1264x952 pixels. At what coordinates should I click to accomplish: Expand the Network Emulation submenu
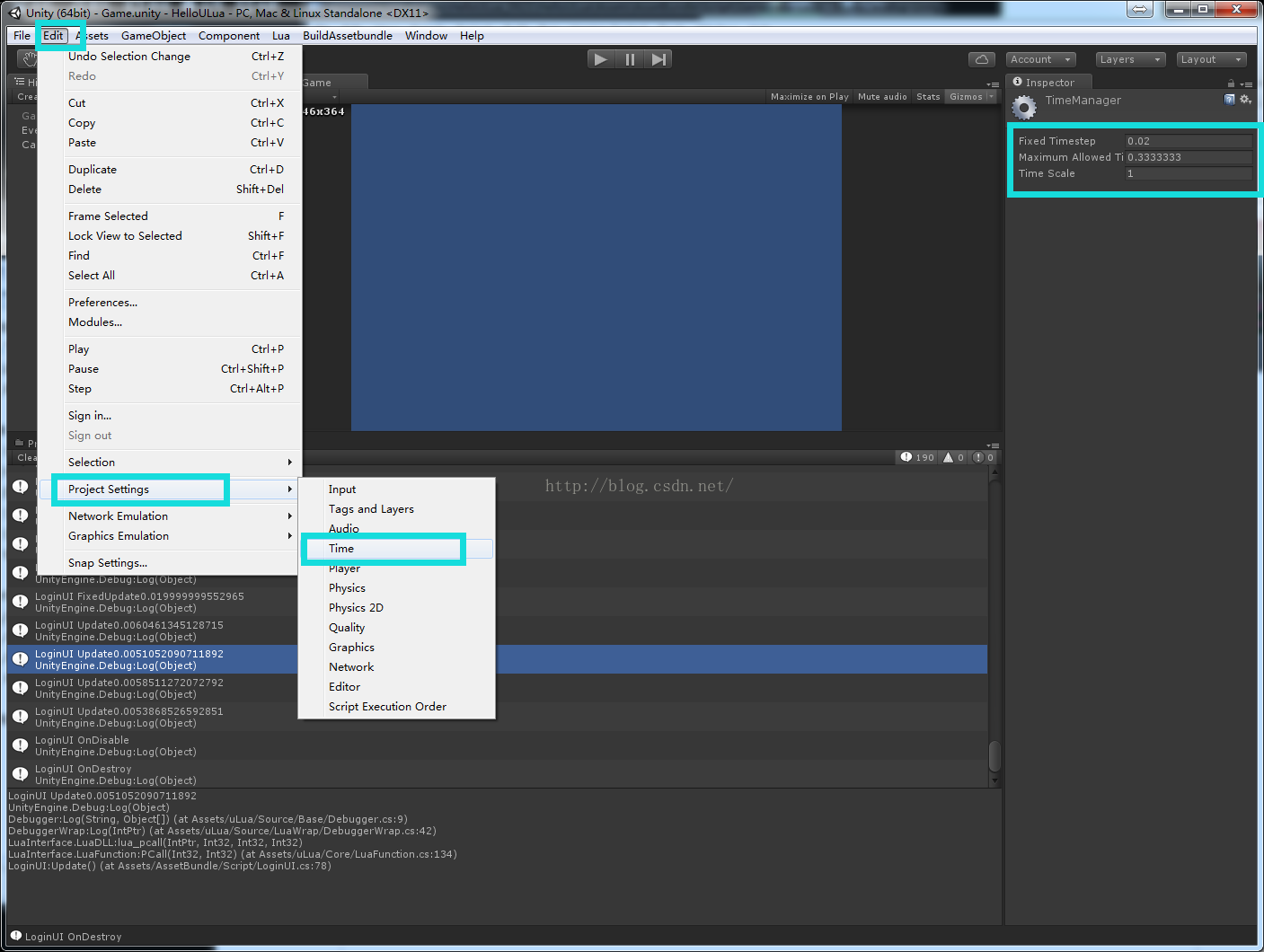[169, 516]
